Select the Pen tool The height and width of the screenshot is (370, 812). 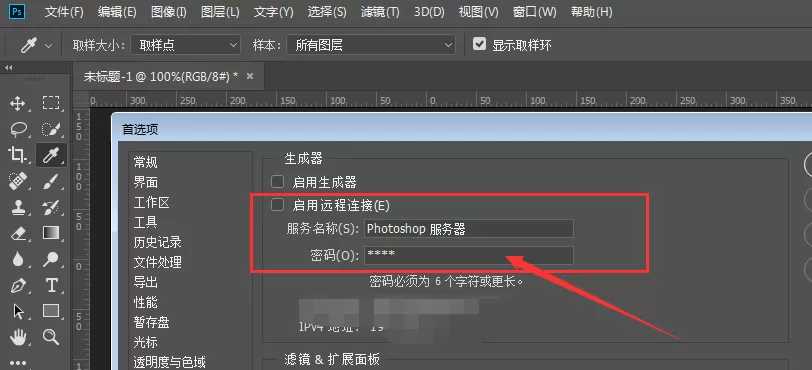click(18, 286)
